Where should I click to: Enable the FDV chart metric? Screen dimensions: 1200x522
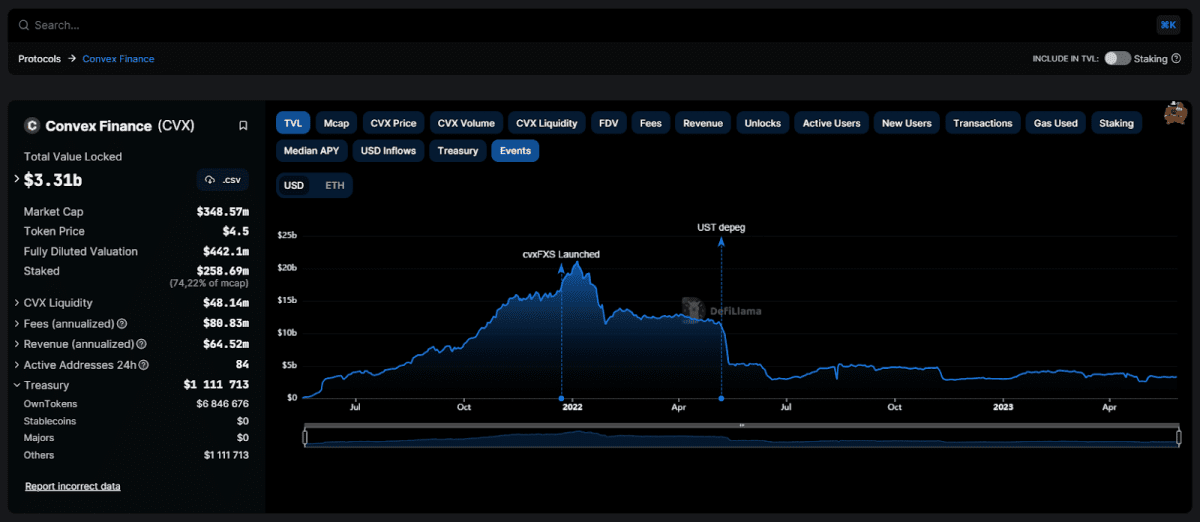[608, 123]
